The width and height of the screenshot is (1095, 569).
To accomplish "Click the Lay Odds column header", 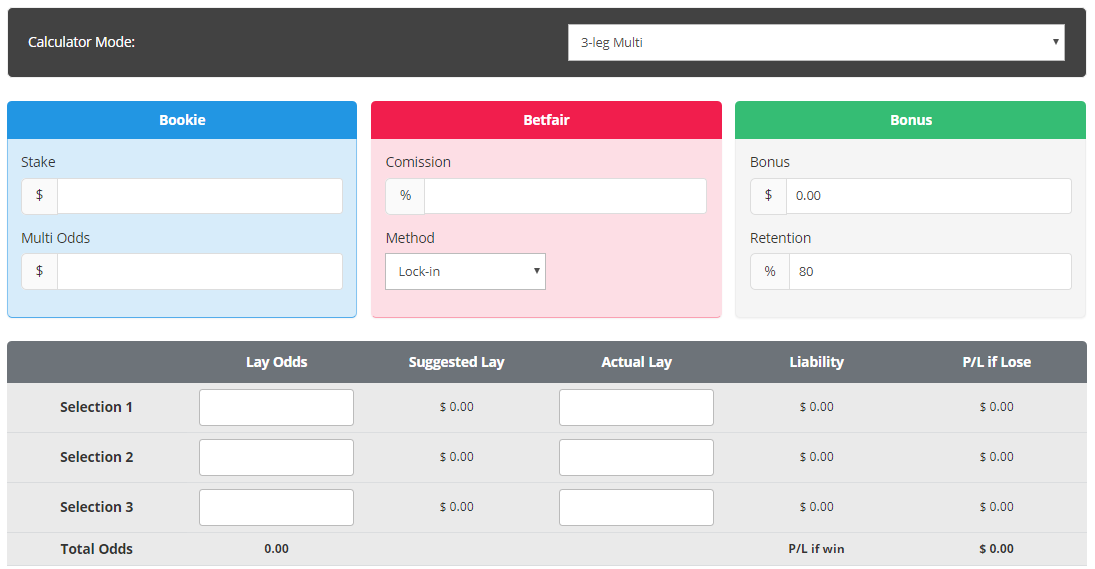I will tap(277, 362).
